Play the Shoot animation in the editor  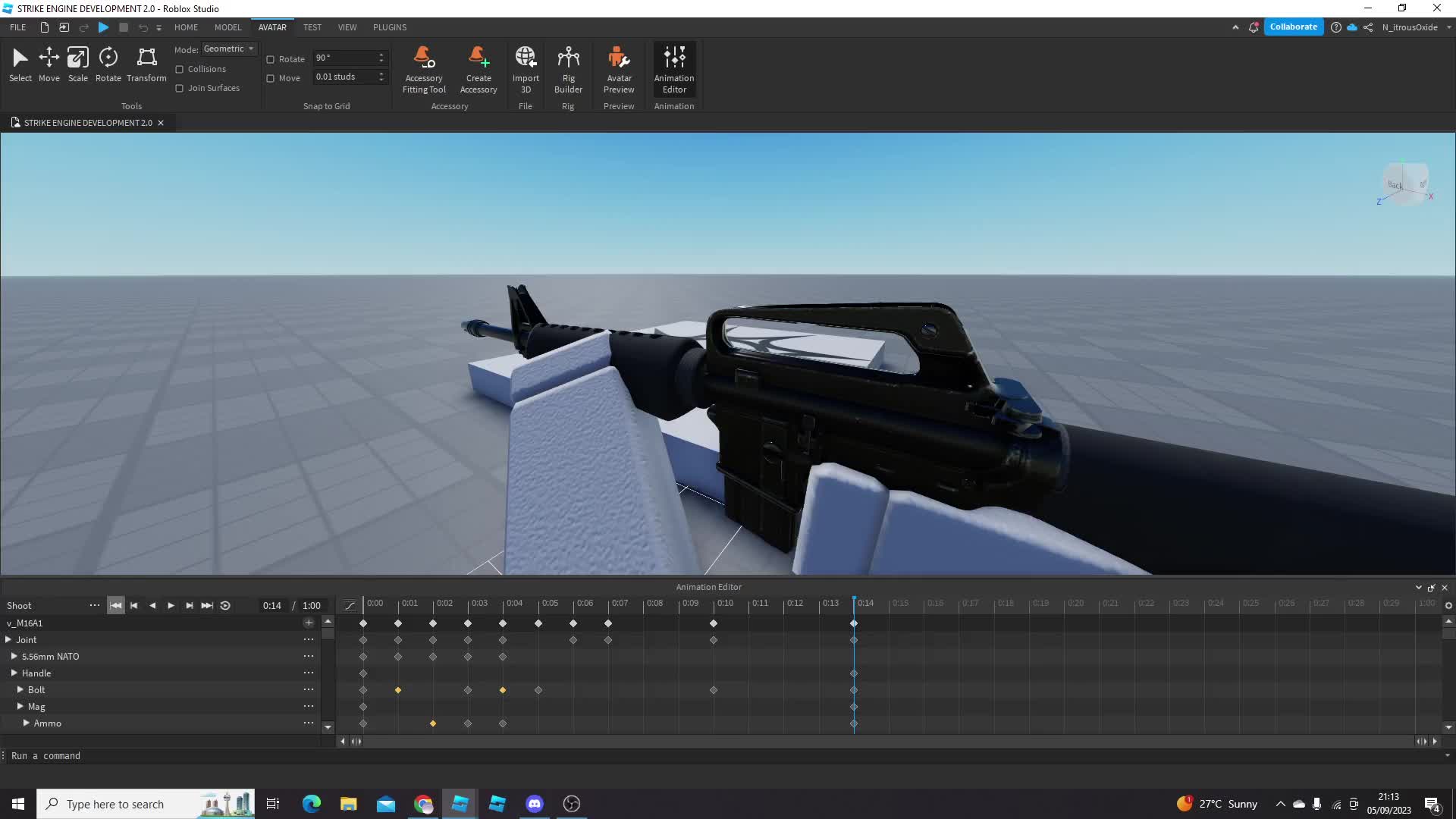click(x=171, y=605)
